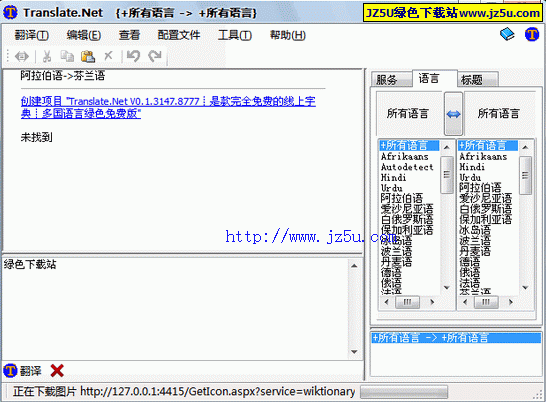Screen dimensions: 546x402
Task: Click the target list horizontal scroll-right arrow
Action: [511, 302]
